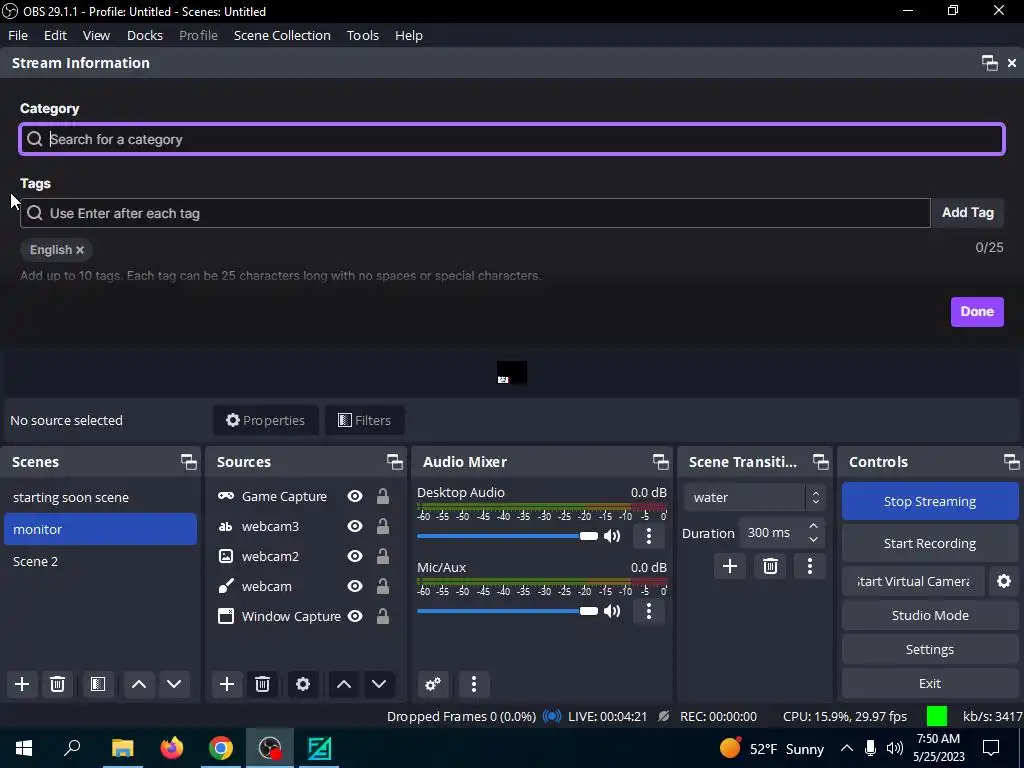The image size is (1024, 768).
Task: Move scene down arrow
Action: 174,684
